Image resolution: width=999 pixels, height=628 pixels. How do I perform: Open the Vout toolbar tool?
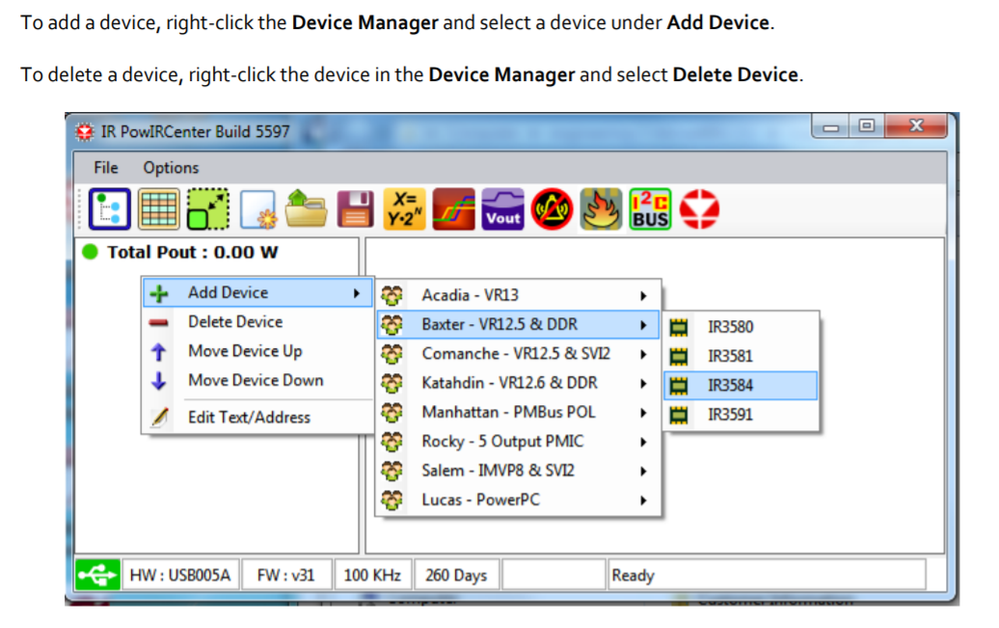503,209
